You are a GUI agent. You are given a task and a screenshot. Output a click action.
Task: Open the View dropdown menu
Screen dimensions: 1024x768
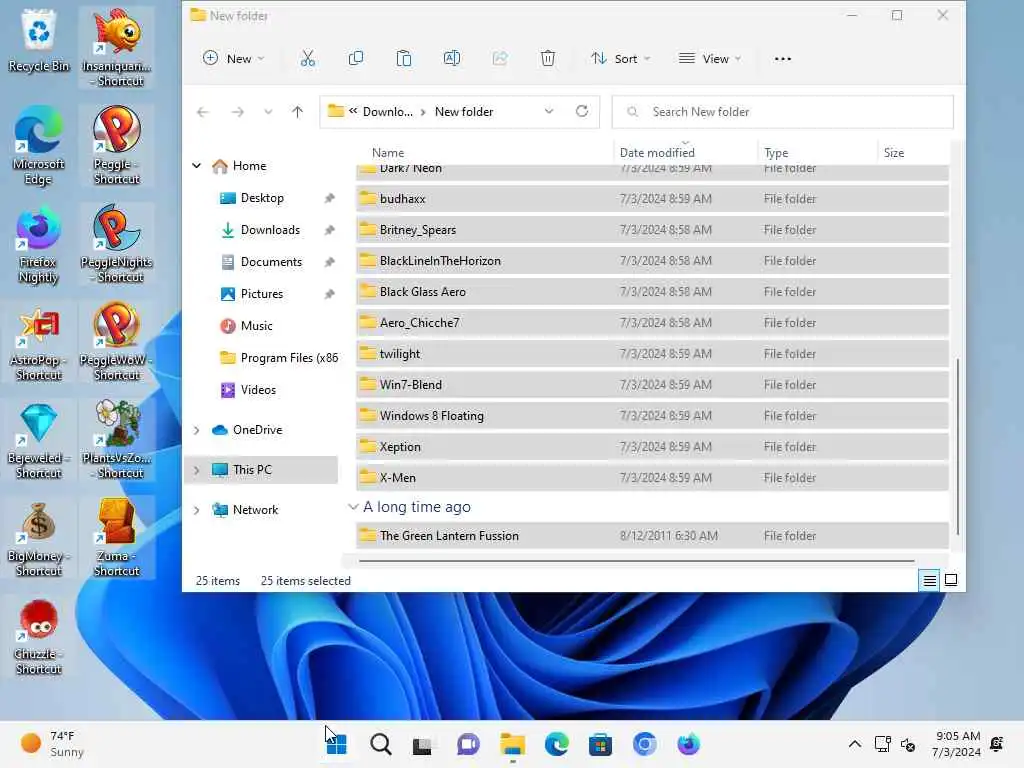pyautogui.click(x=710, y=59)
